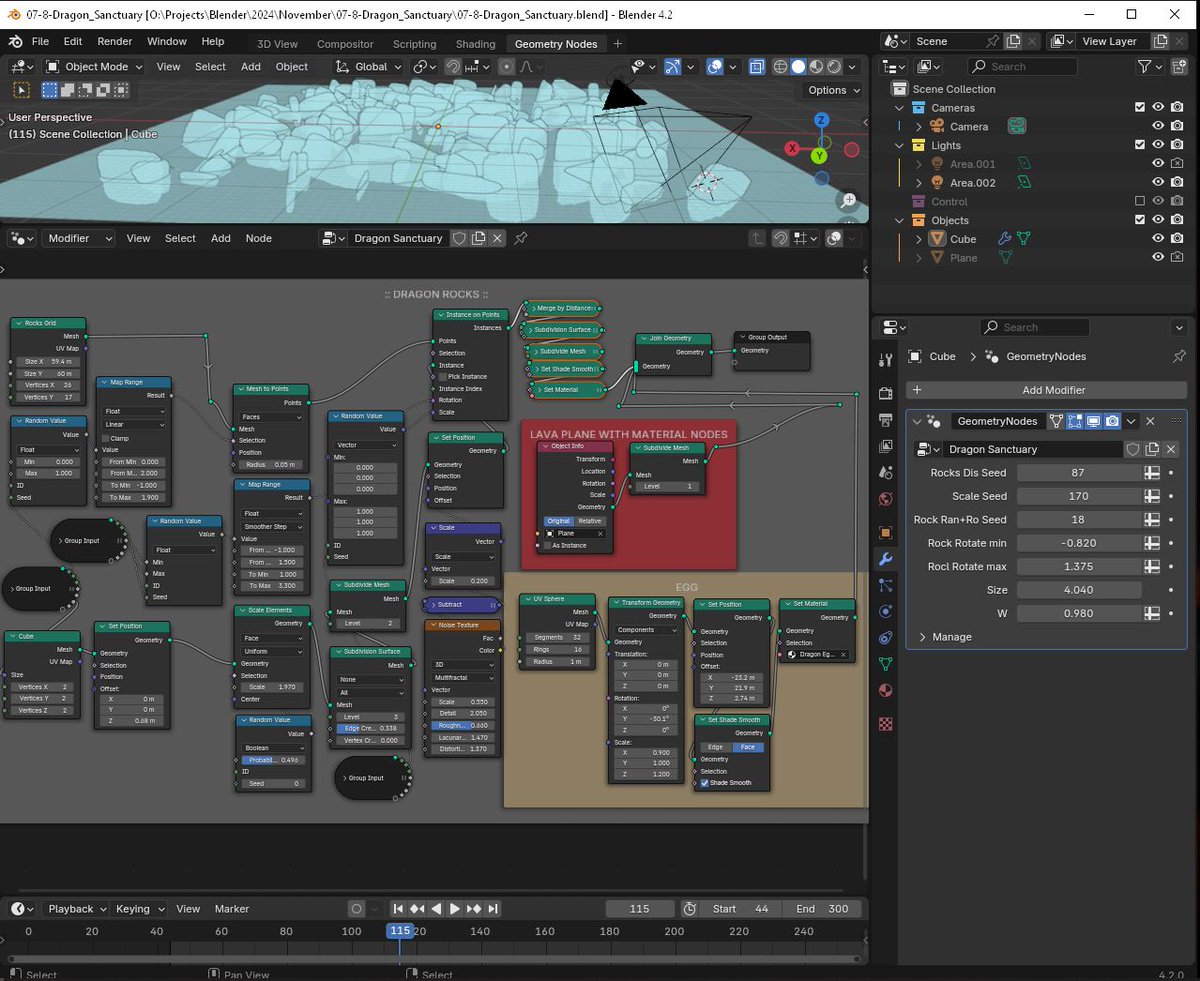Open the Render properties tab

pos(885,394)
